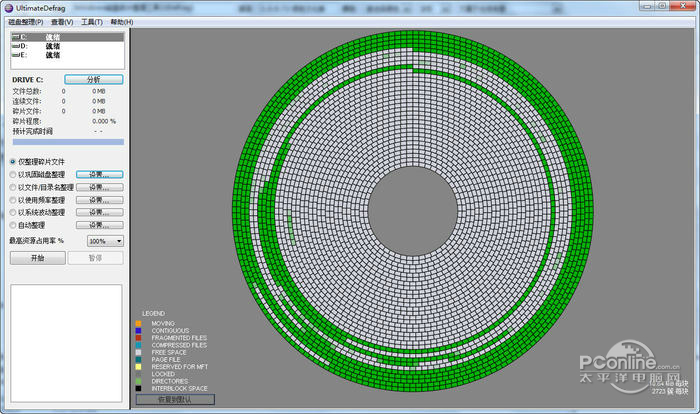Screen dimensions: 700x414
Task: Select 以使用频率整理 radio option
Action: 13,200
